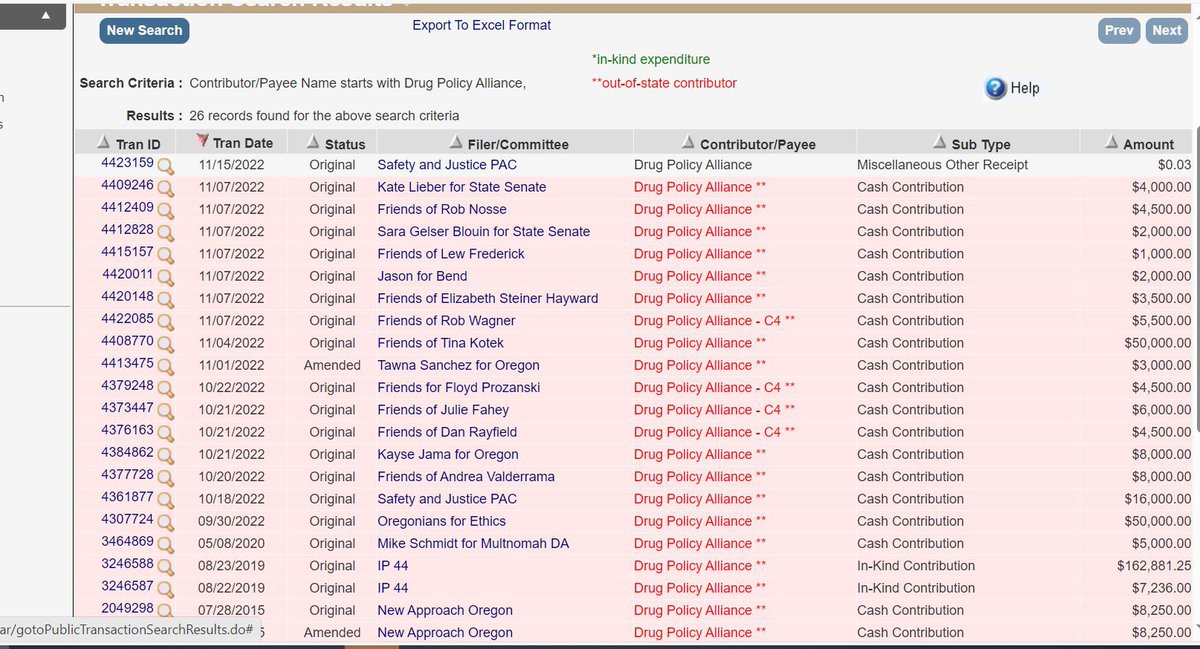Open details magnifier for transaction 4408770

tap(165, 345)
